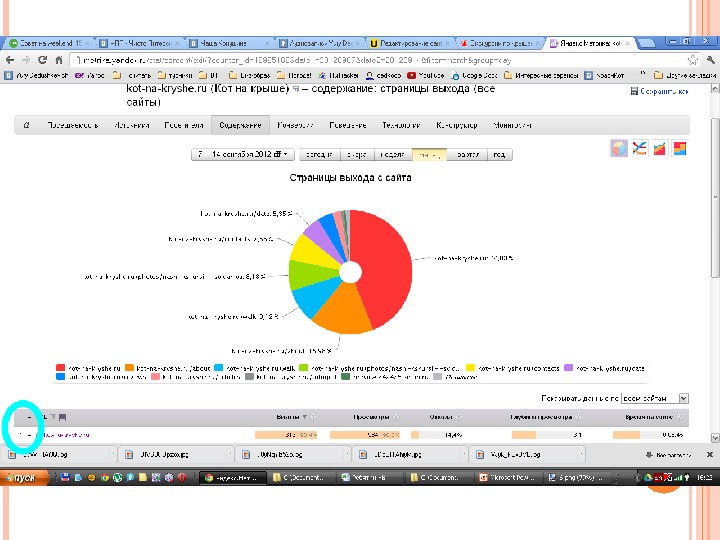Switch to the area chart view icon
Image resolution: width=720 pixels, height=540 pixels.
pyautogui.click(x=659, y=148)
